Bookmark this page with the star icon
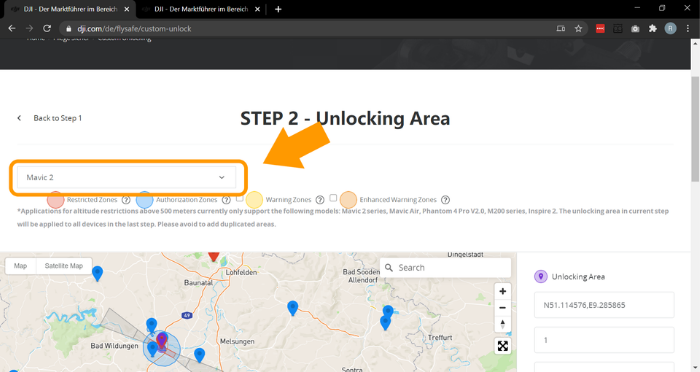Viewport: 700px width, 372px height. (x=579, y=29)
